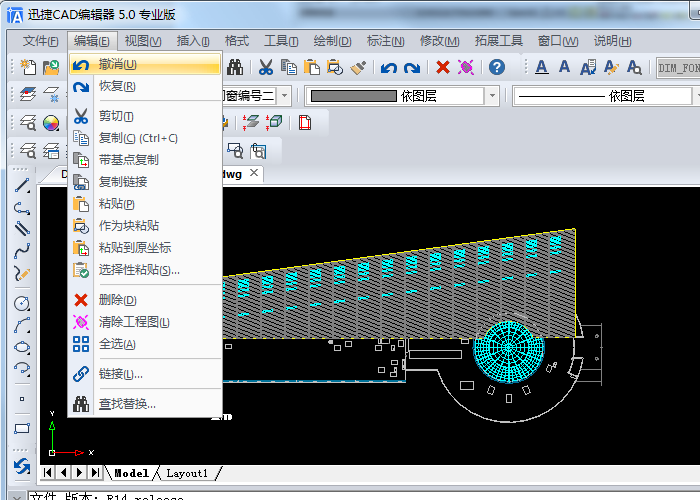The width and height of the screenshot is (700, 500).
Task: Open the Format (格式) menu
Action: (x=237, y=41)
